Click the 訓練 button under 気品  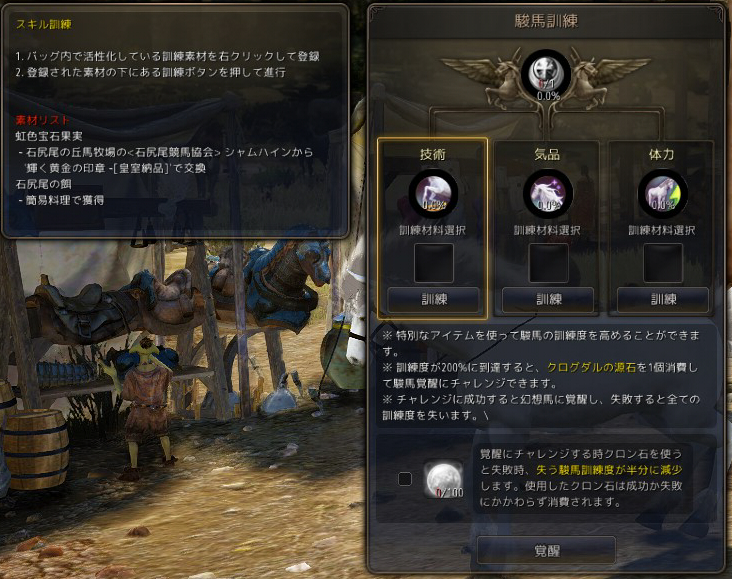[548, 299]
